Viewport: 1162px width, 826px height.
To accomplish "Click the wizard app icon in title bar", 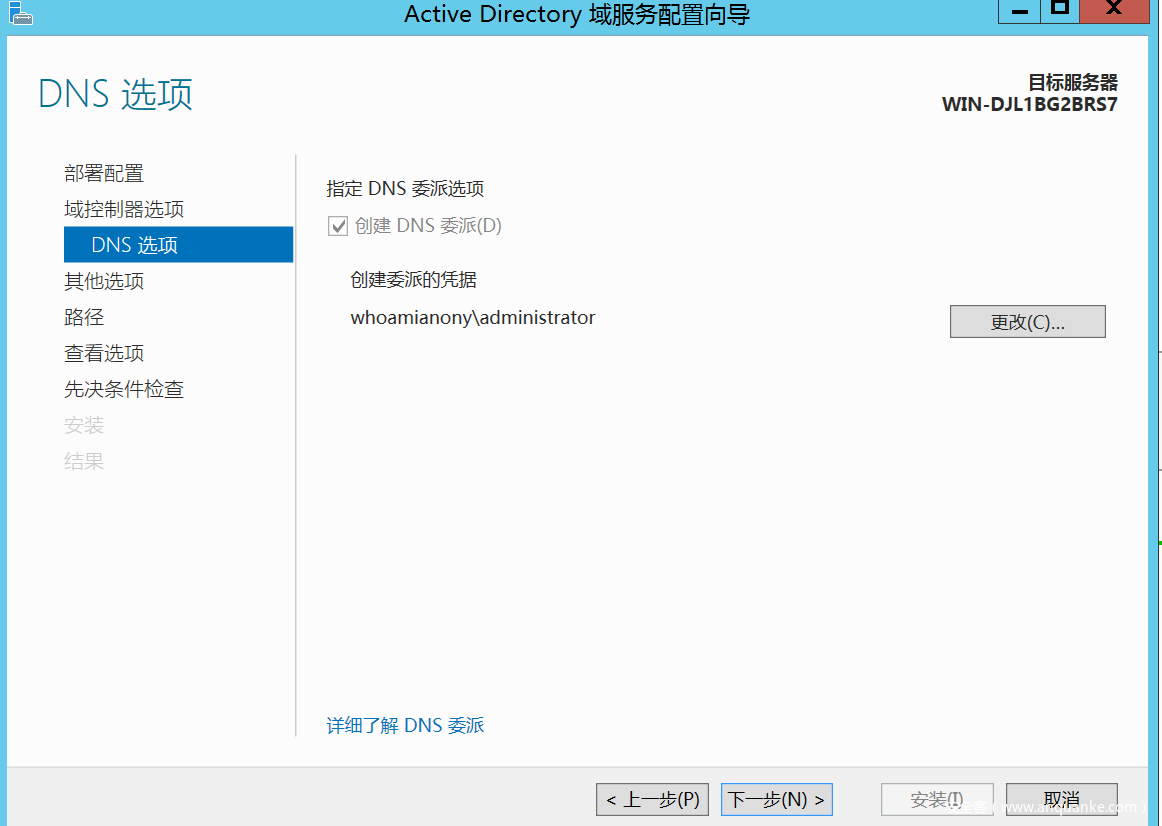I will 21,13.
